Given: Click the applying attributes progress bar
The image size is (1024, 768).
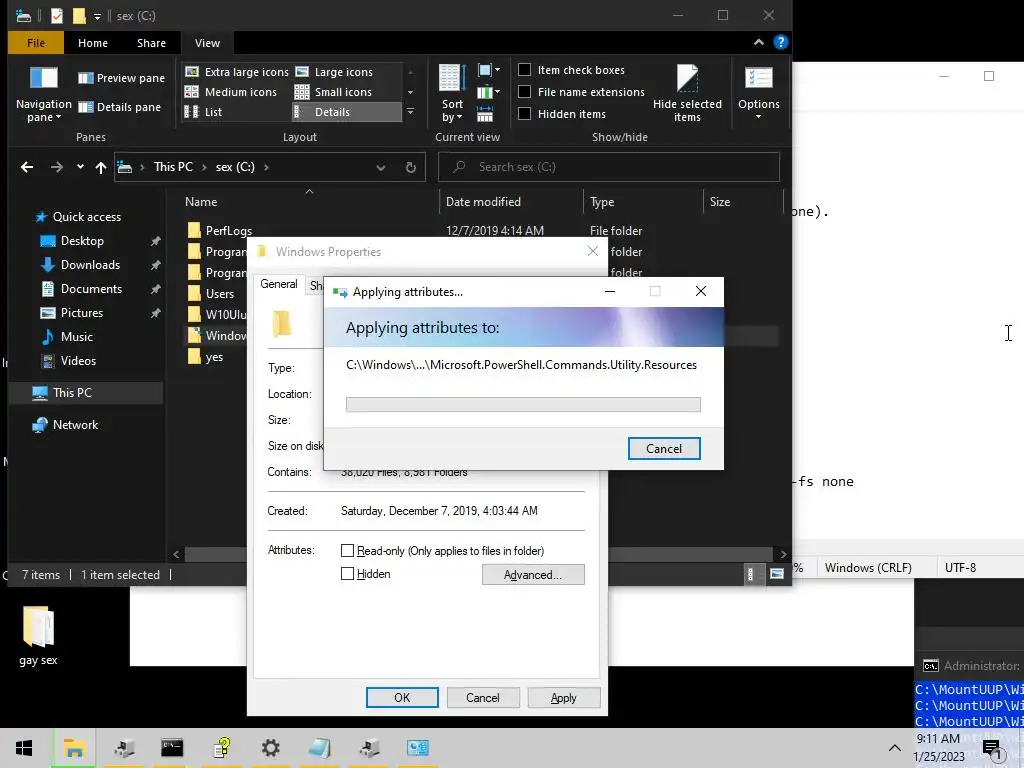Looking at the screenshot, I should [x=523, y=405].
